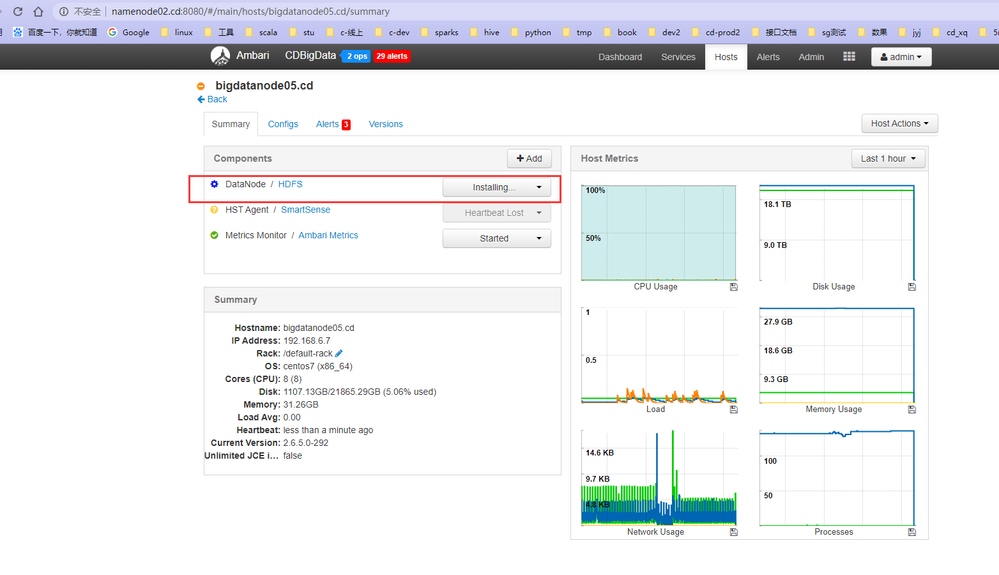Click save icon under Processes chart
Screen dimensions: 999x575
tap(912, 532)
